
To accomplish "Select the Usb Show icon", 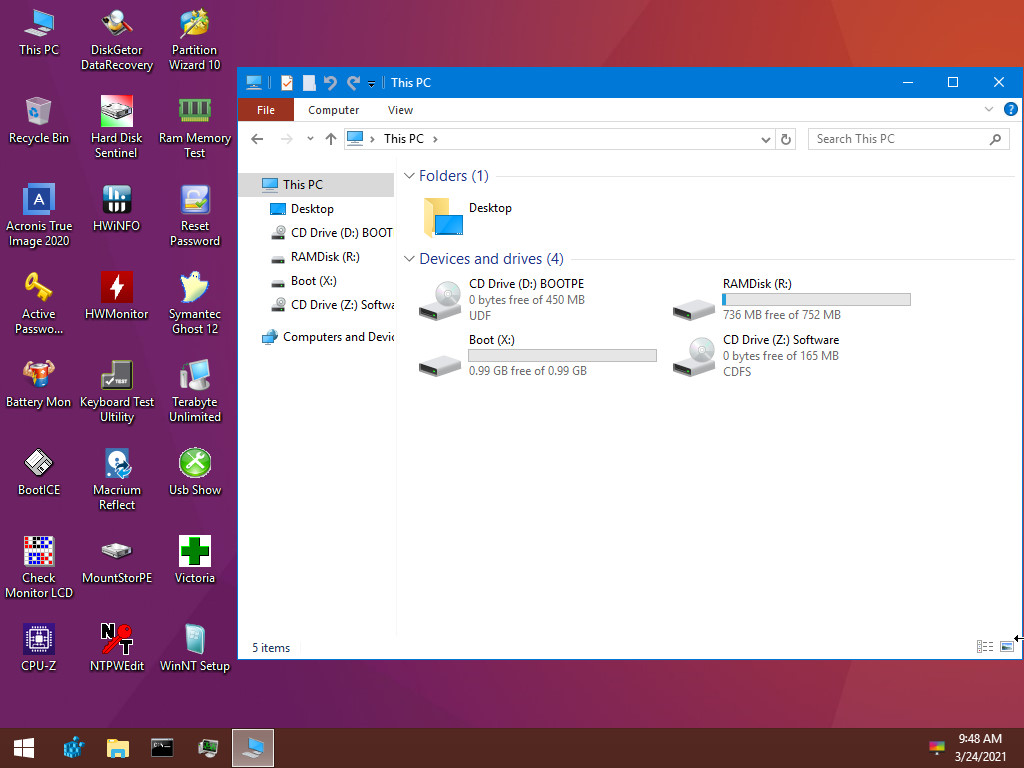I will (195, 472).
